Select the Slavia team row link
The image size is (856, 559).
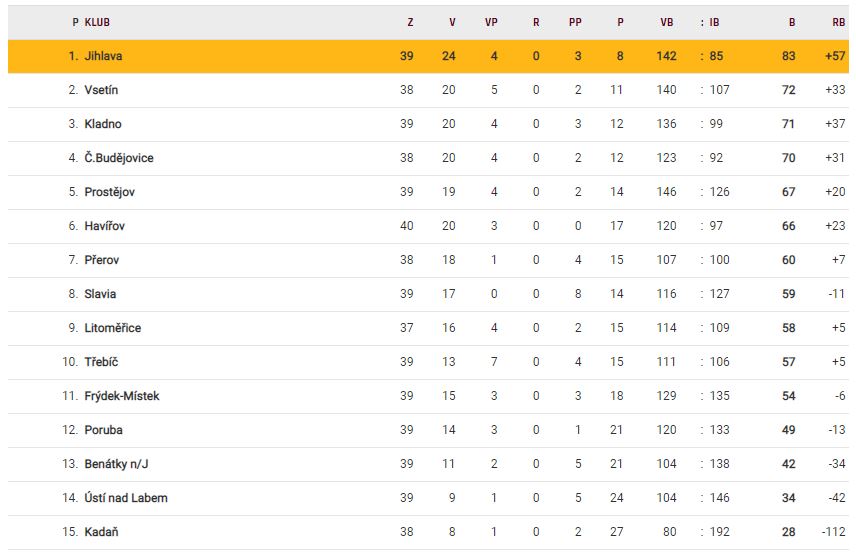(100, 294)
